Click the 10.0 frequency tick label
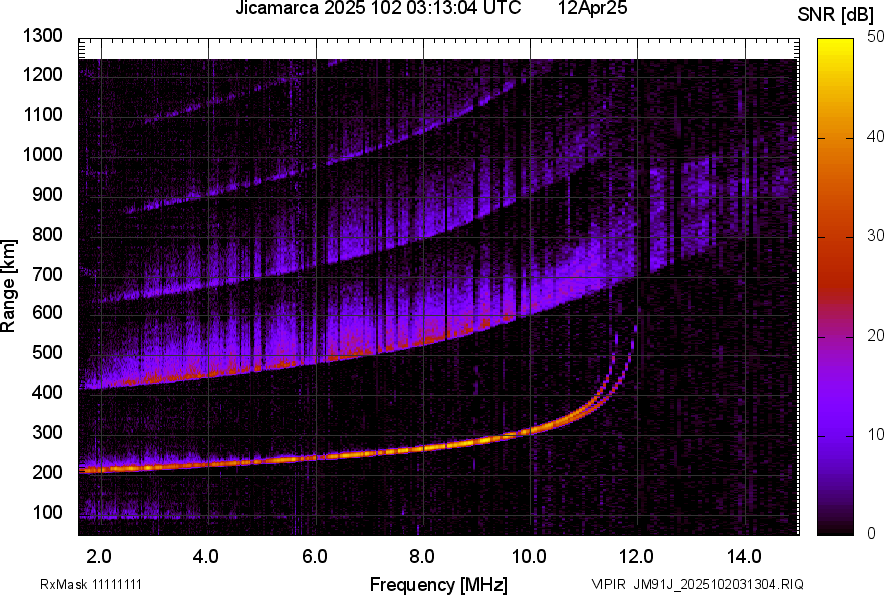884x595 pixels. pos(529,556)
